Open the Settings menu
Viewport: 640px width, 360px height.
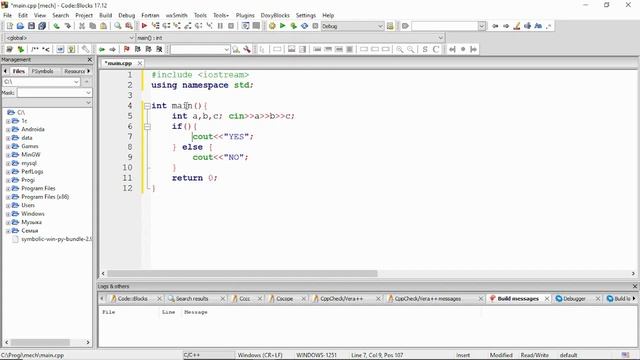(306, 15)
